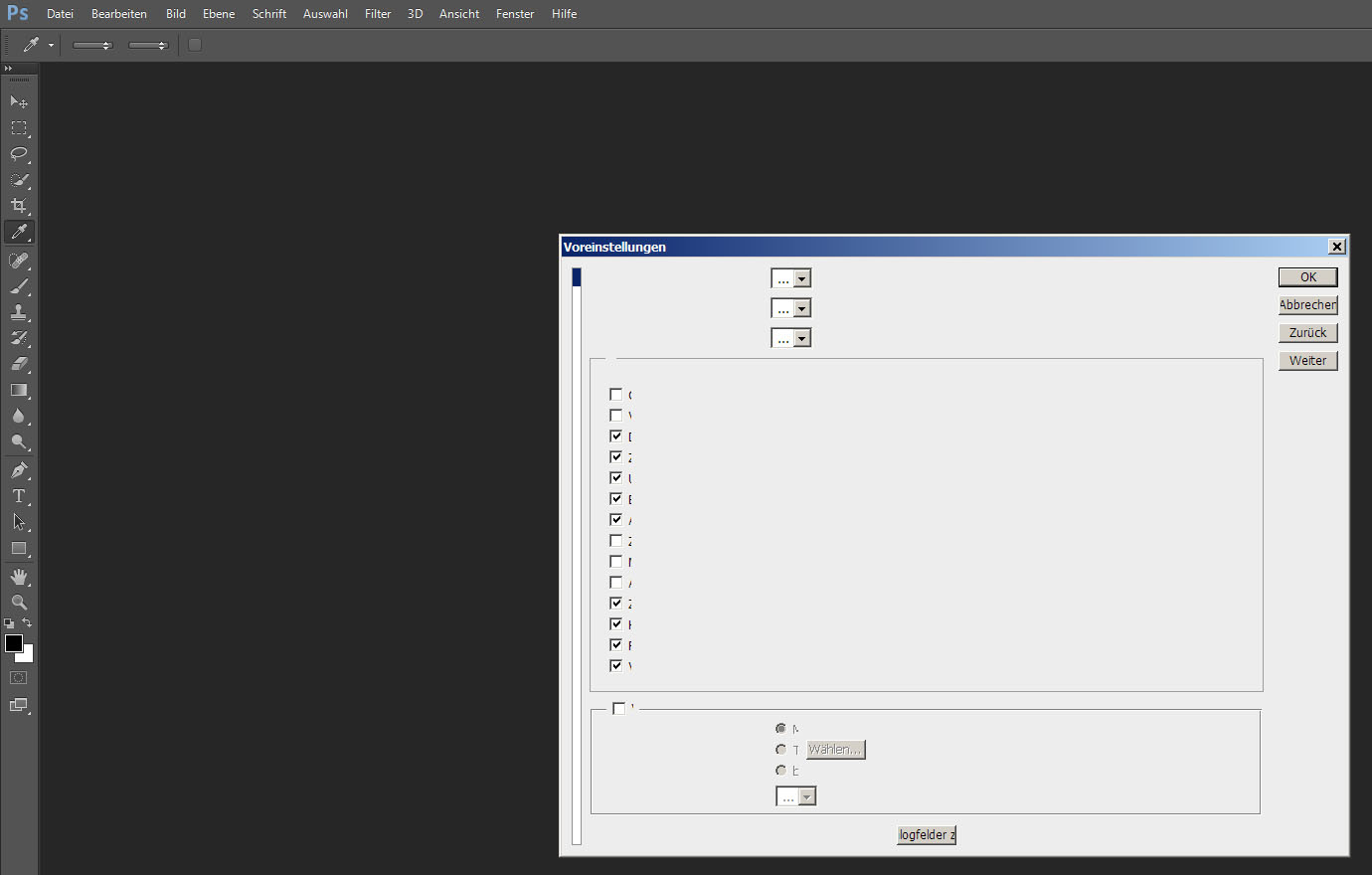Image resolution: width=1372 pixels, height=875 pixels.
Task: Open the Auswahl menu
Action: coord(325,14)
